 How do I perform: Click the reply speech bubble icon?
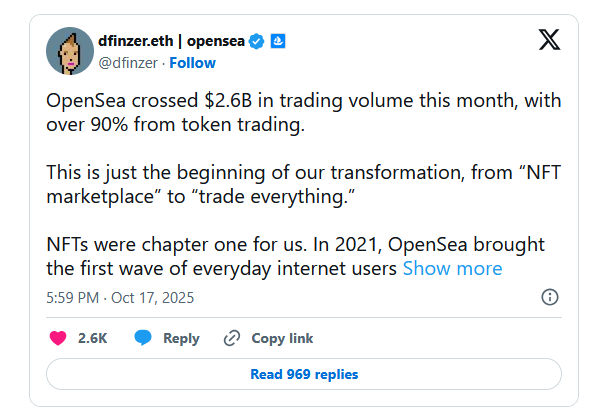point(143,338)
